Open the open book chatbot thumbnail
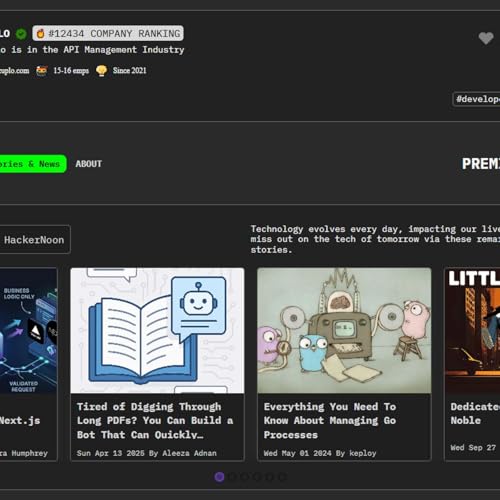500x500 pixels. pos(157,331)
